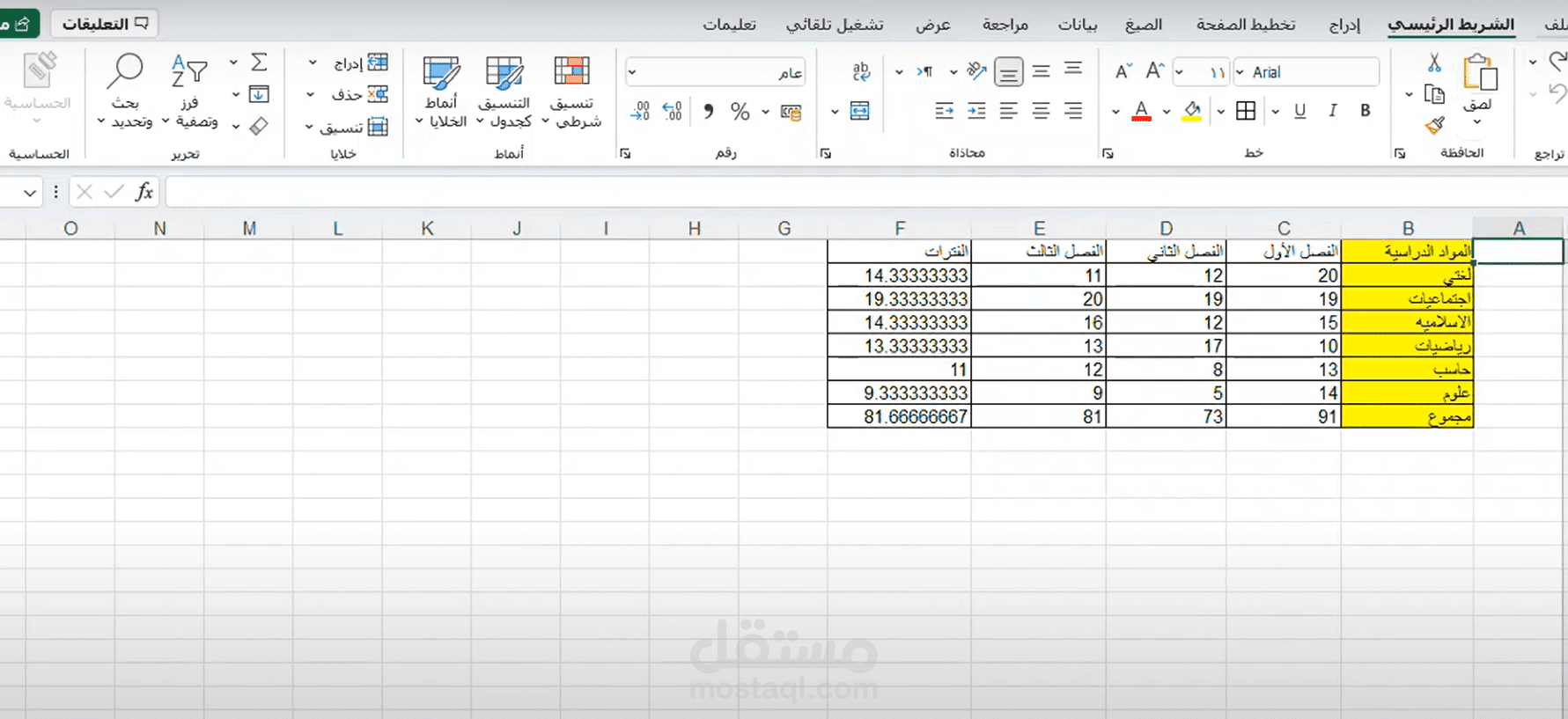Viewport: 1568px width, 719px height.
Task: Toggle Bold formatting
Action: tap(1365, 111)
